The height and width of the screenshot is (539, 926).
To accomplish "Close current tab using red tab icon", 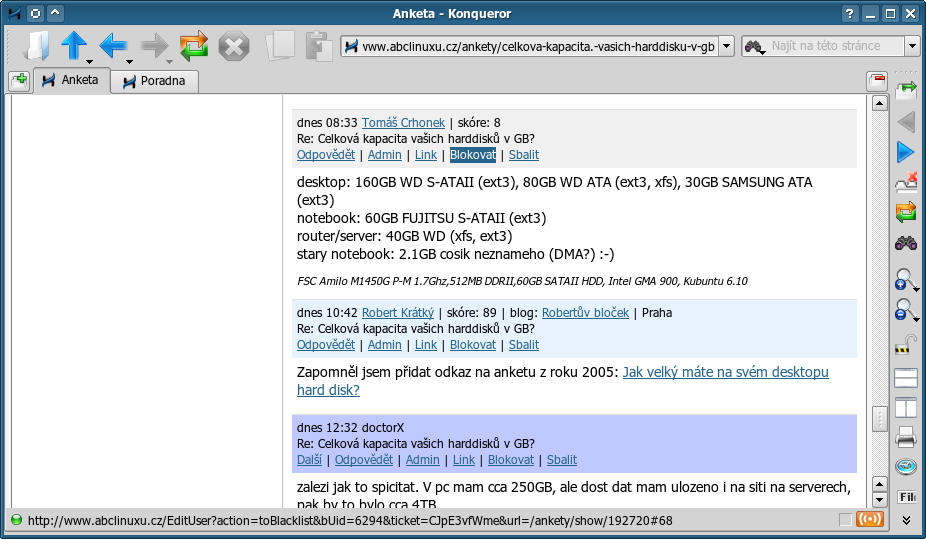I will [877, 81].
